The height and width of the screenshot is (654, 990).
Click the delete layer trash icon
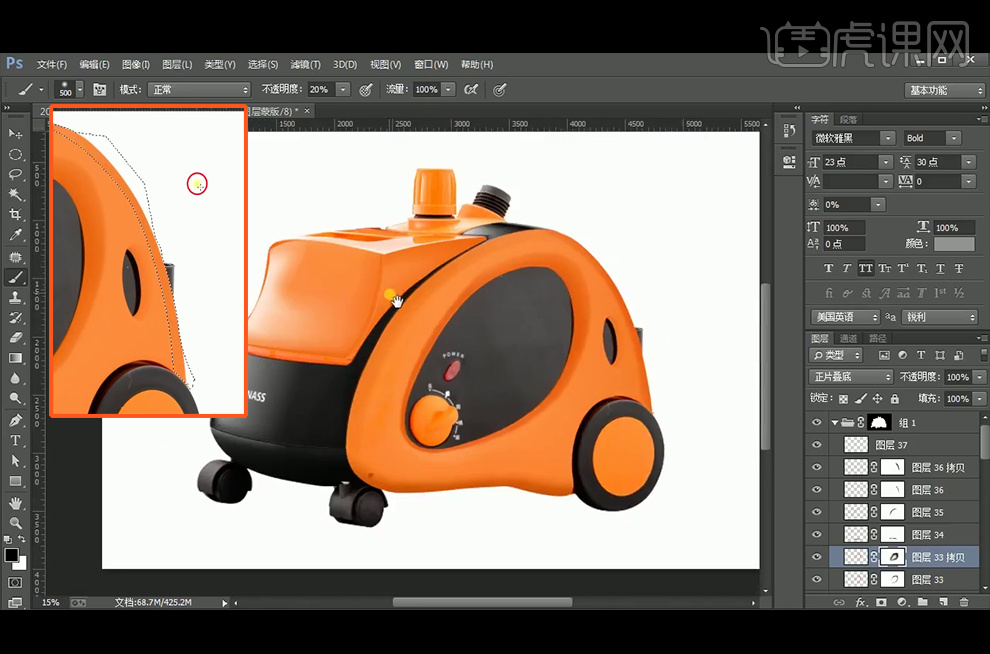(x=964, y=603)
